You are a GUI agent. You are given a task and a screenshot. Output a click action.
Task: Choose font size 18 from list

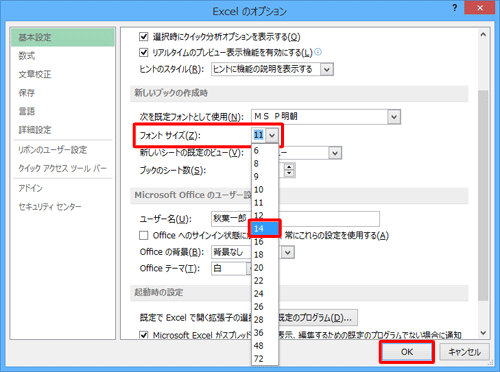265,254
